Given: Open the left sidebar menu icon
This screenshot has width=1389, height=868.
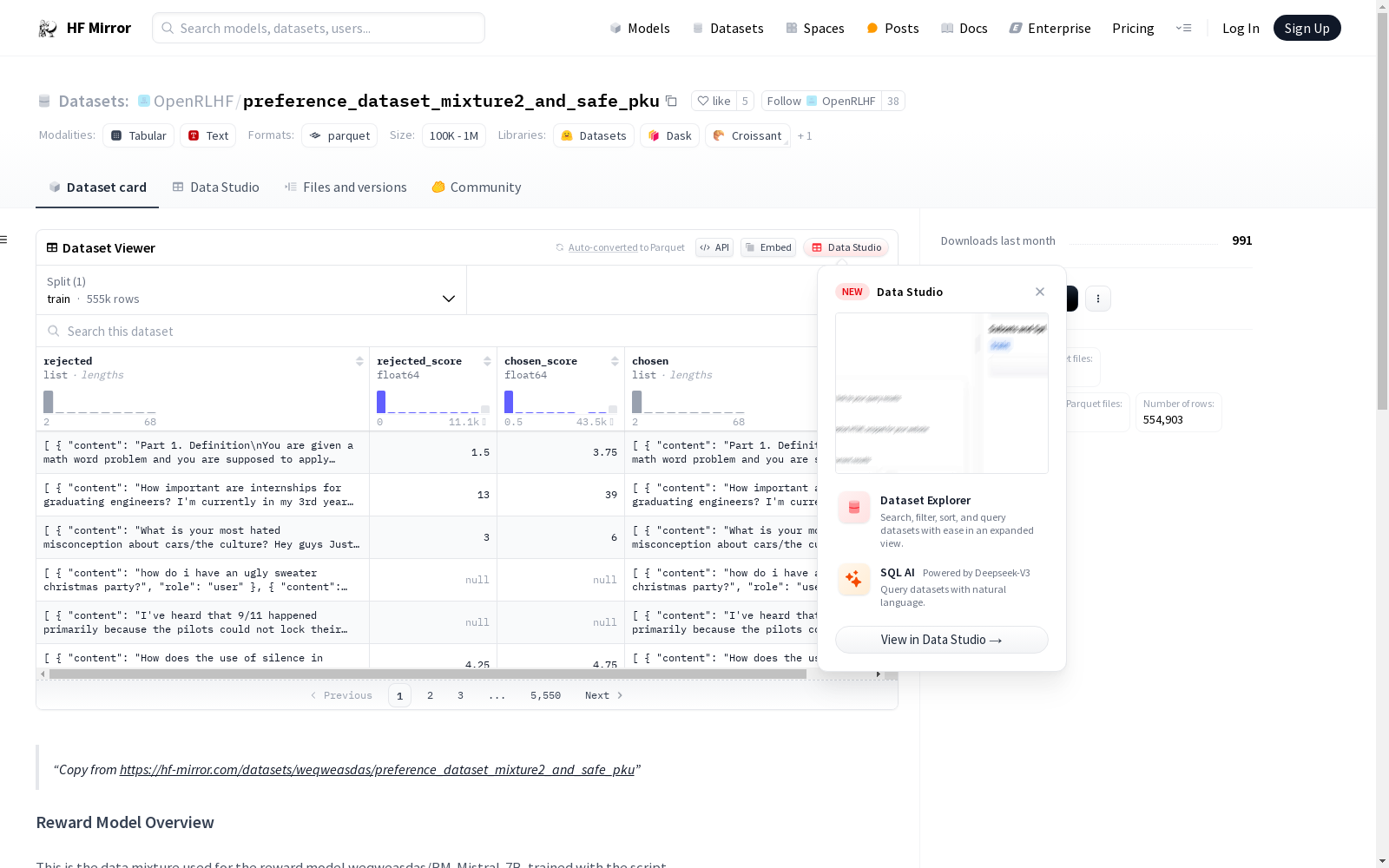Looking at the screenshot, I should click(x=4, y=240).
